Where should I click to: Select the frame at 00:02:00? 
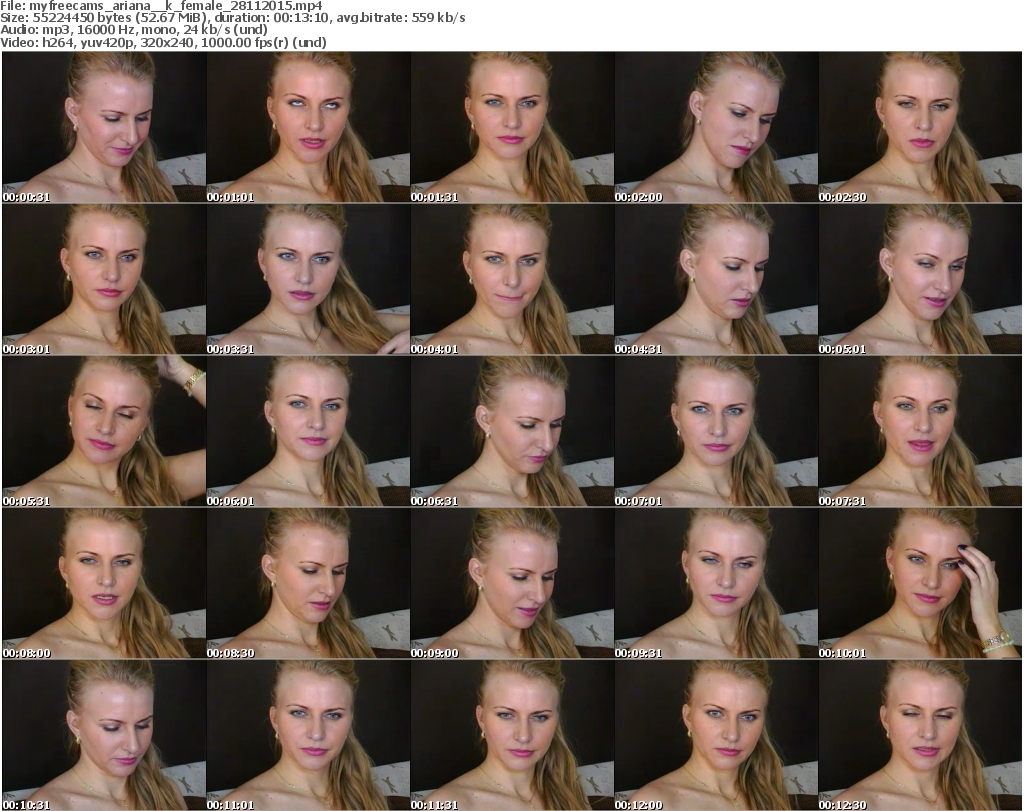pos(716,127)
